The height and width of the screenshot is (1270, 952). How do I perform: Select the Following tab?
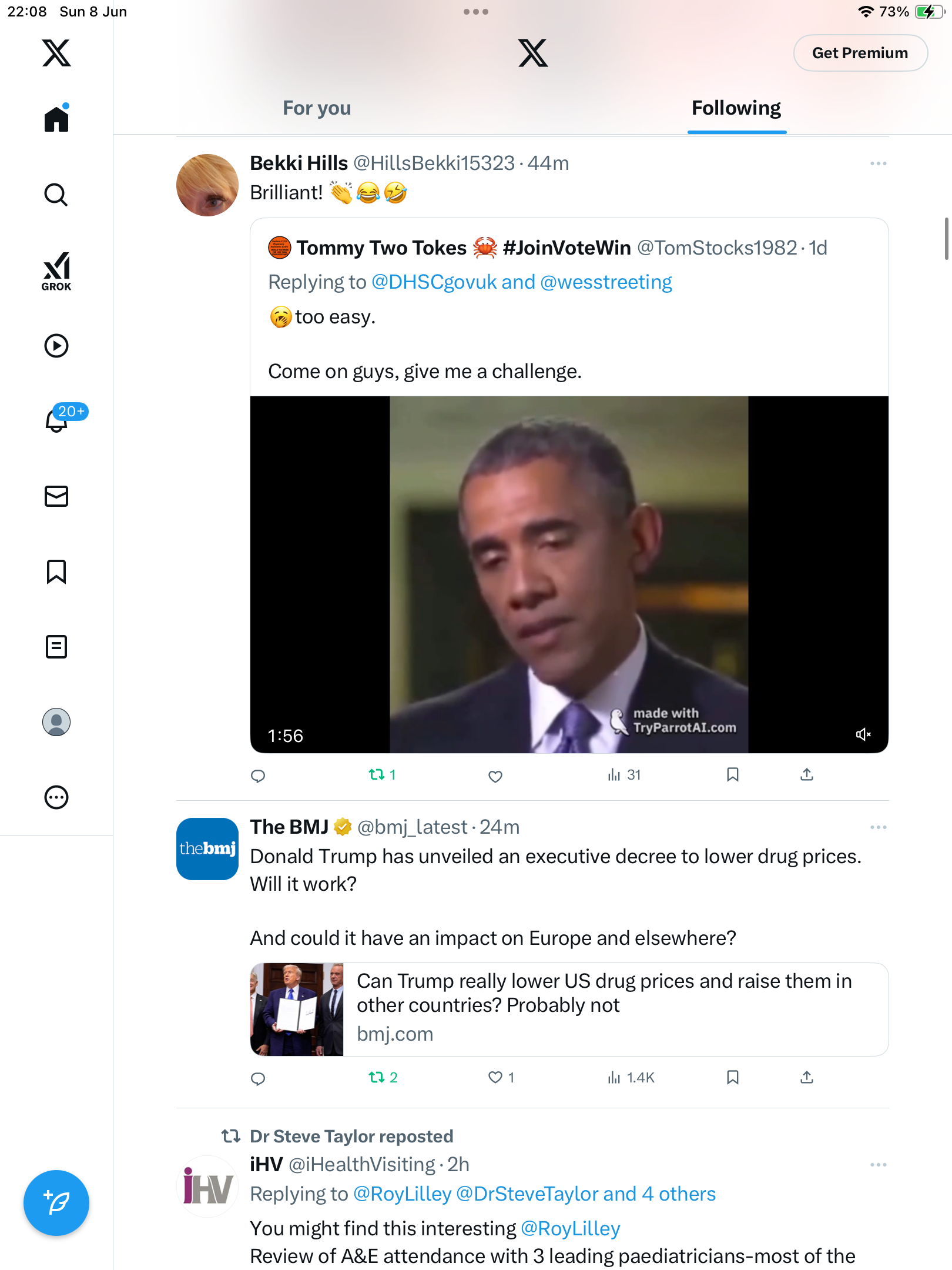(736, 108)
